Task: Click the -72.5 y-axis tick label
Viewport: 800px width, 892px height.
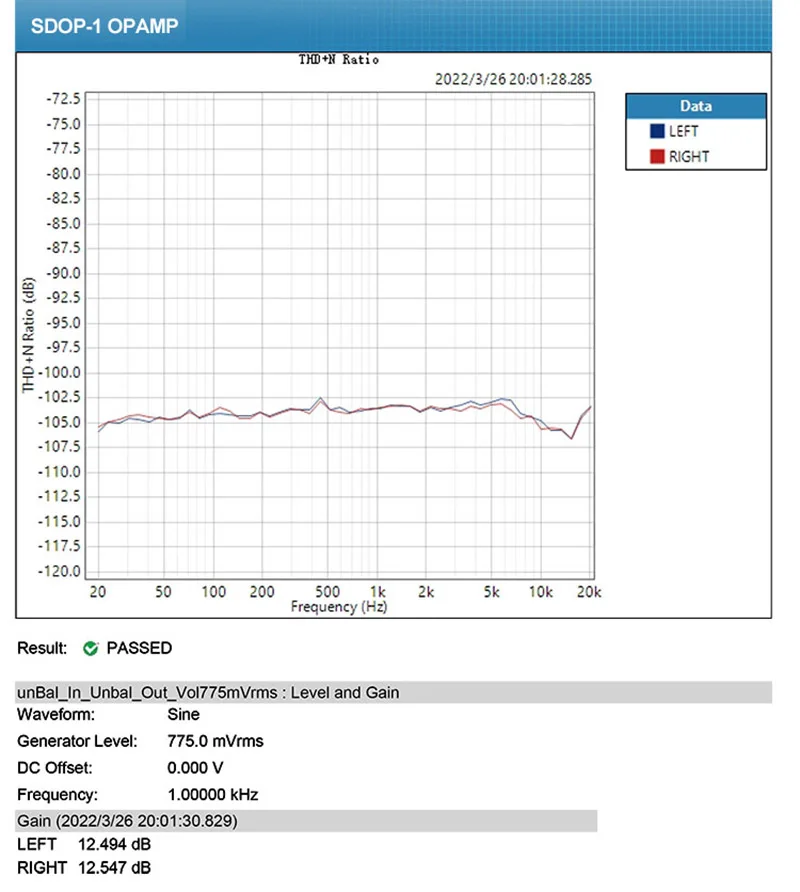Action: (63, 99)
